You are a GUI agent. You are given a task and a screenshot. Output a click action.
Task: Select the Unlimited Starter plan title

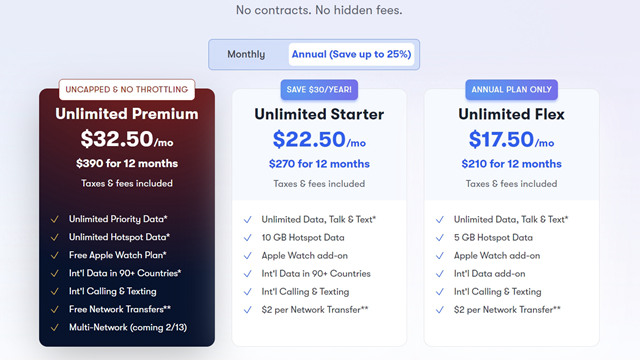coord(319,114)
